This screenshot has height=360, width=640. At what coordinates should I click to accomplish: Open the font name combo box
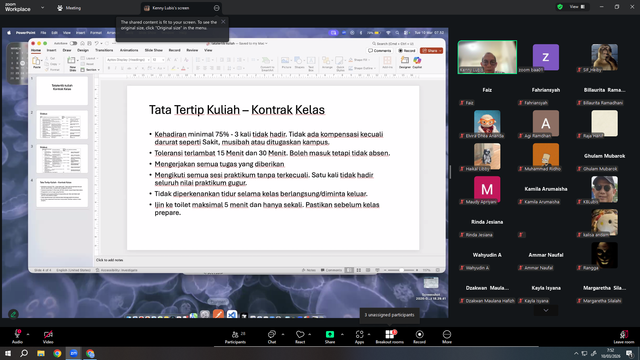pos(128,60)
